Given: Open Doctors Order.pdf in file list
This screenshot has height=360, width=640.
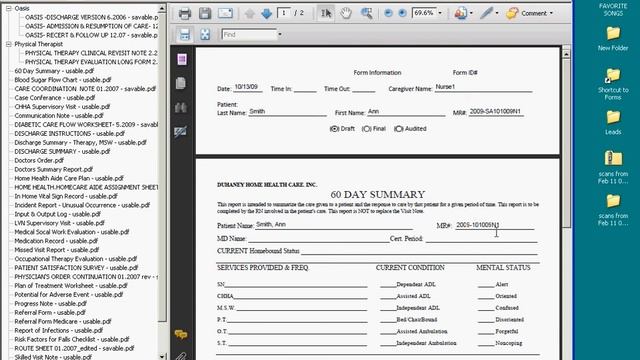Looking at the screenshot, I should coord(39,160).
